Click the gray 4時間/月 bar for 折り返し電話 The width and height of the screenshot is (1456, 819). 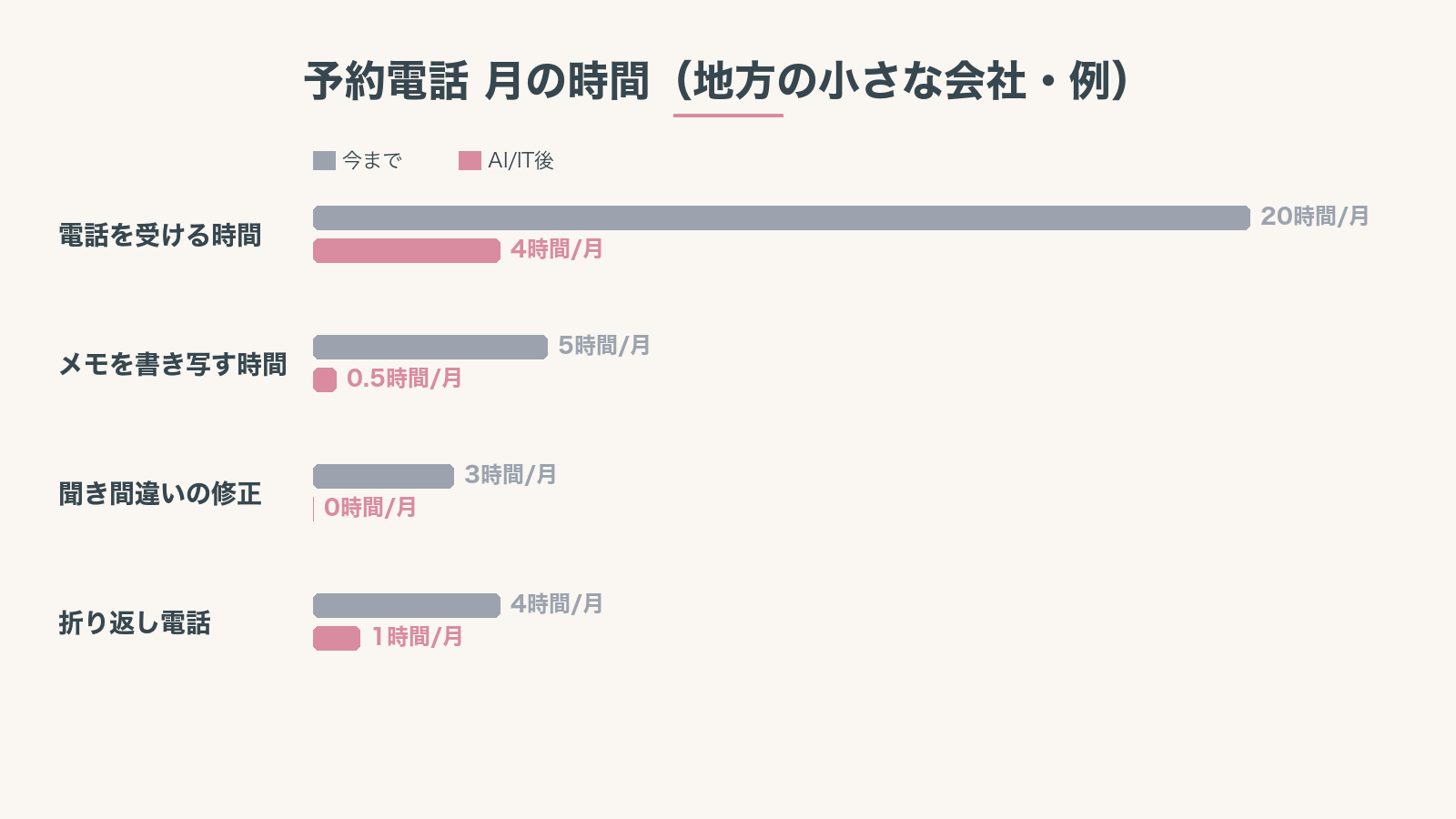pyautogui.click(x=406, y=605)
